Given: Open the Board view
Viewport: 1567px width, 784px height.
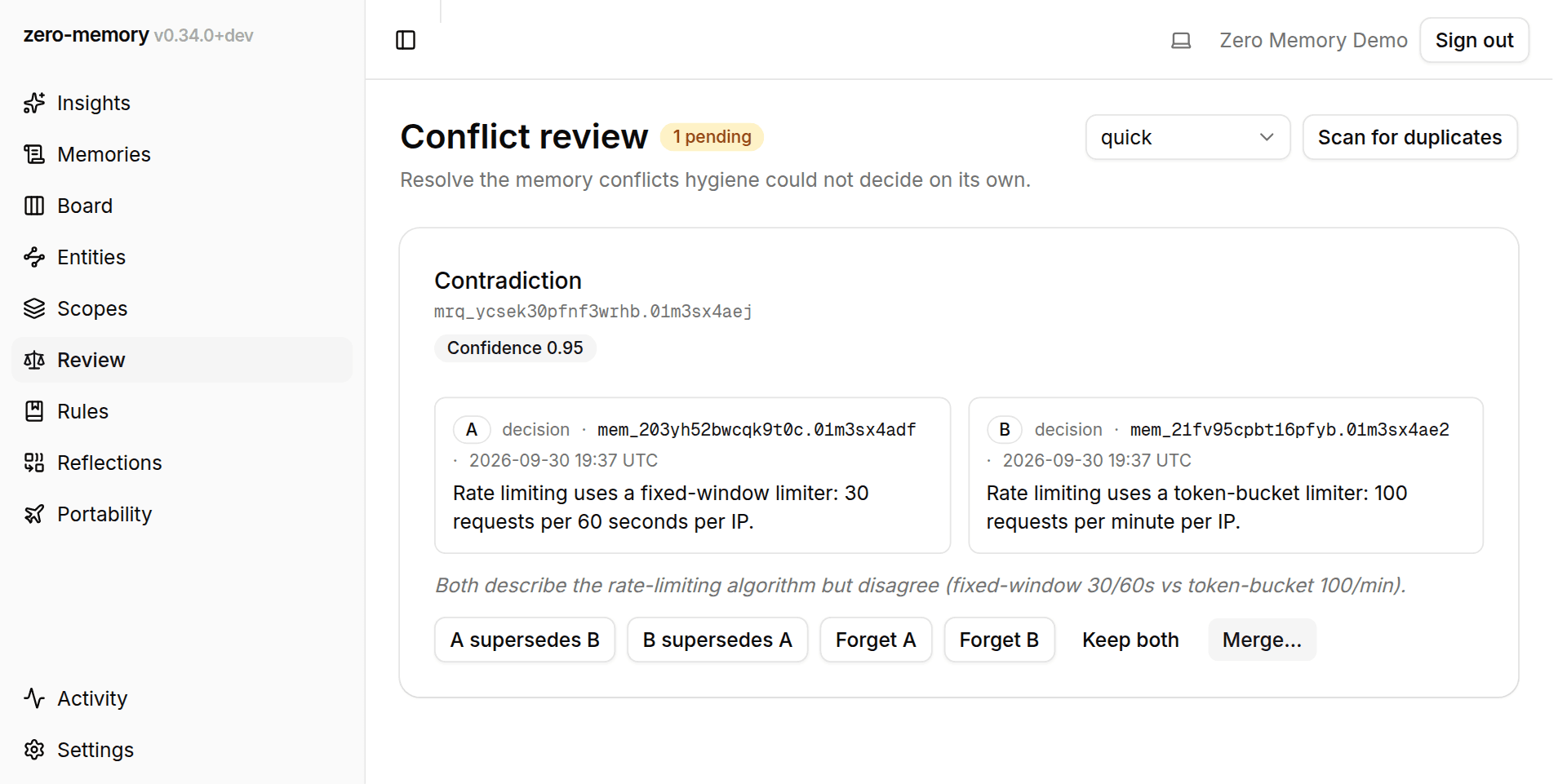Looking at the screenshot, I should (x=182, y=206).
